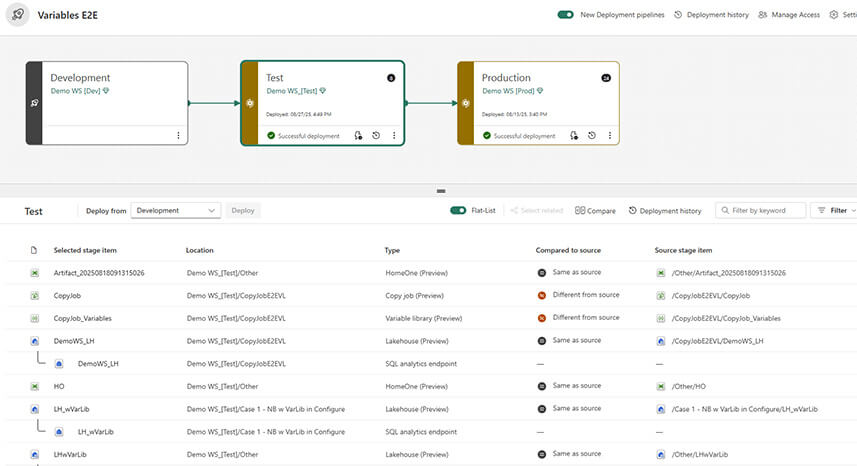Open deployment history icon on Test stage card
The image size is (857, 466).
[375, 136]
